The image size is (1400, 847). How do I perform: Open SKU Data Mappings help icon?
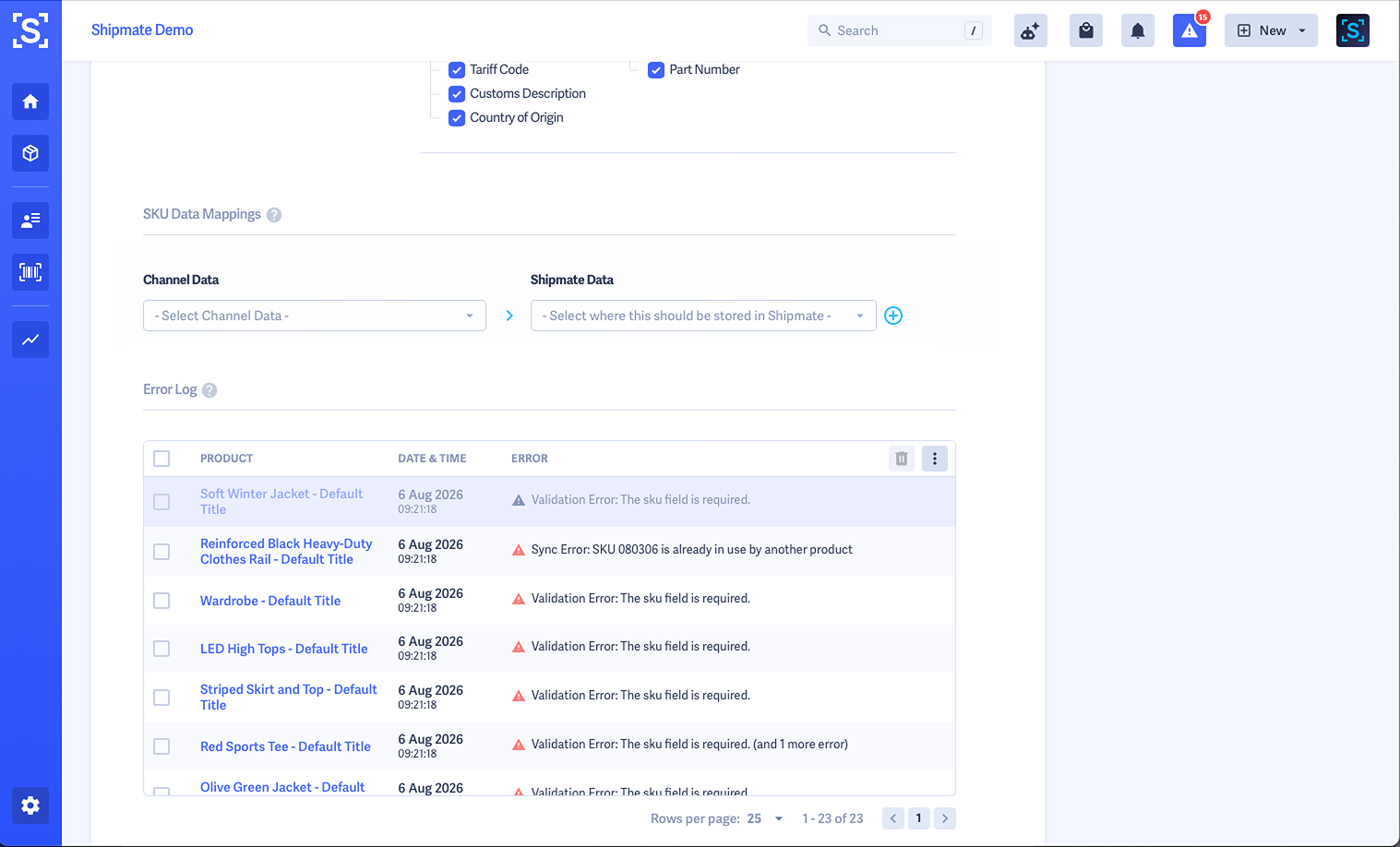tap(274, 215)
